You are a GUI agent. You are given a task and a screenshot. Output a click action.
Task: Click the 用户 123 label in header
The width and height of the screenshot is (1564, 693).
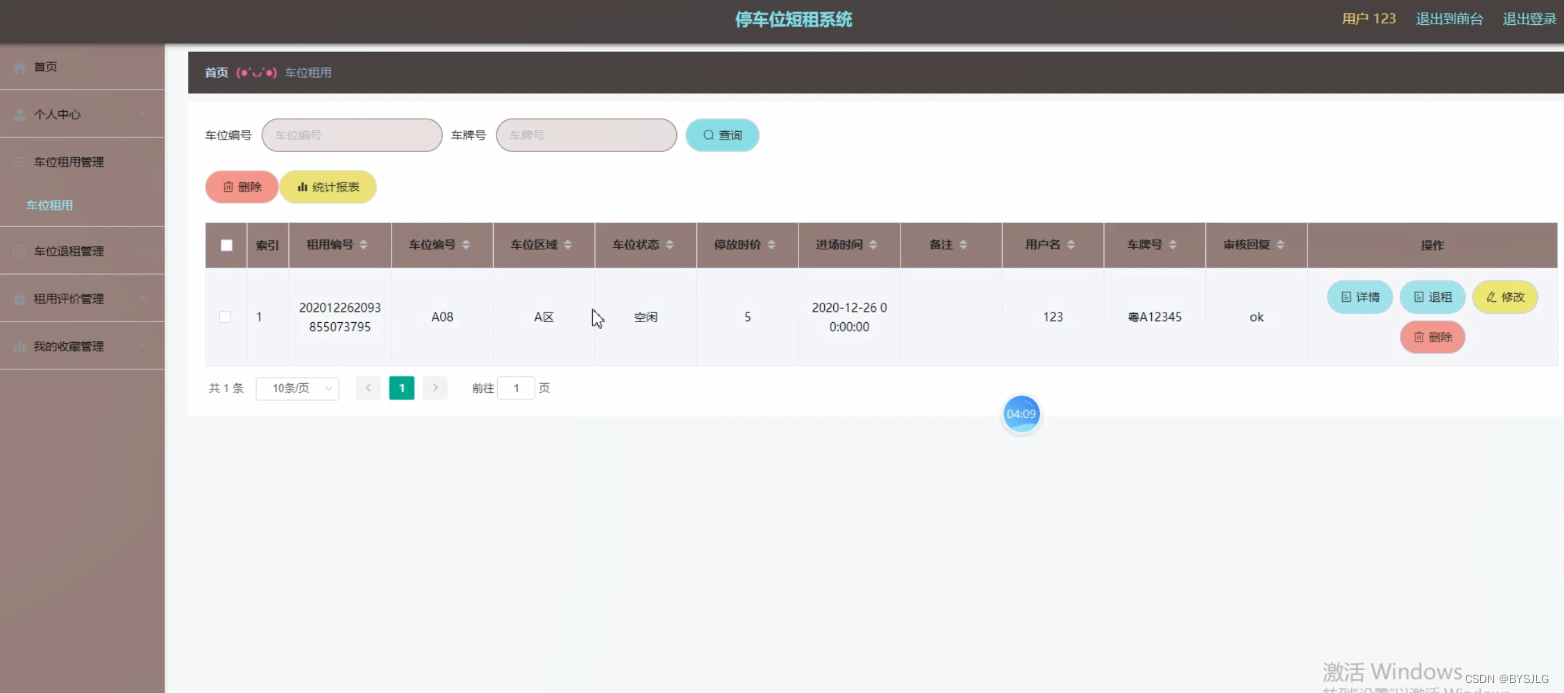pos(1369,19)
